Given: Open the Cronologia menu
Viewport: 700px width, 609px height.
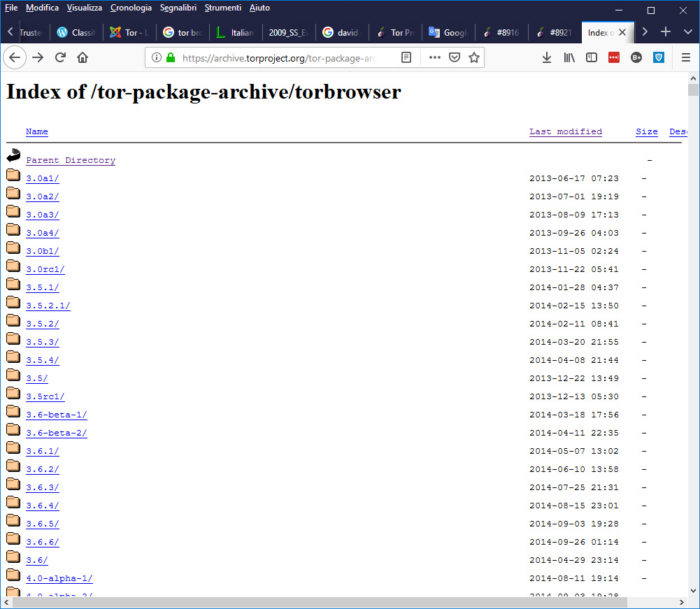Looking at the screenshot, I should click(131, 8).
